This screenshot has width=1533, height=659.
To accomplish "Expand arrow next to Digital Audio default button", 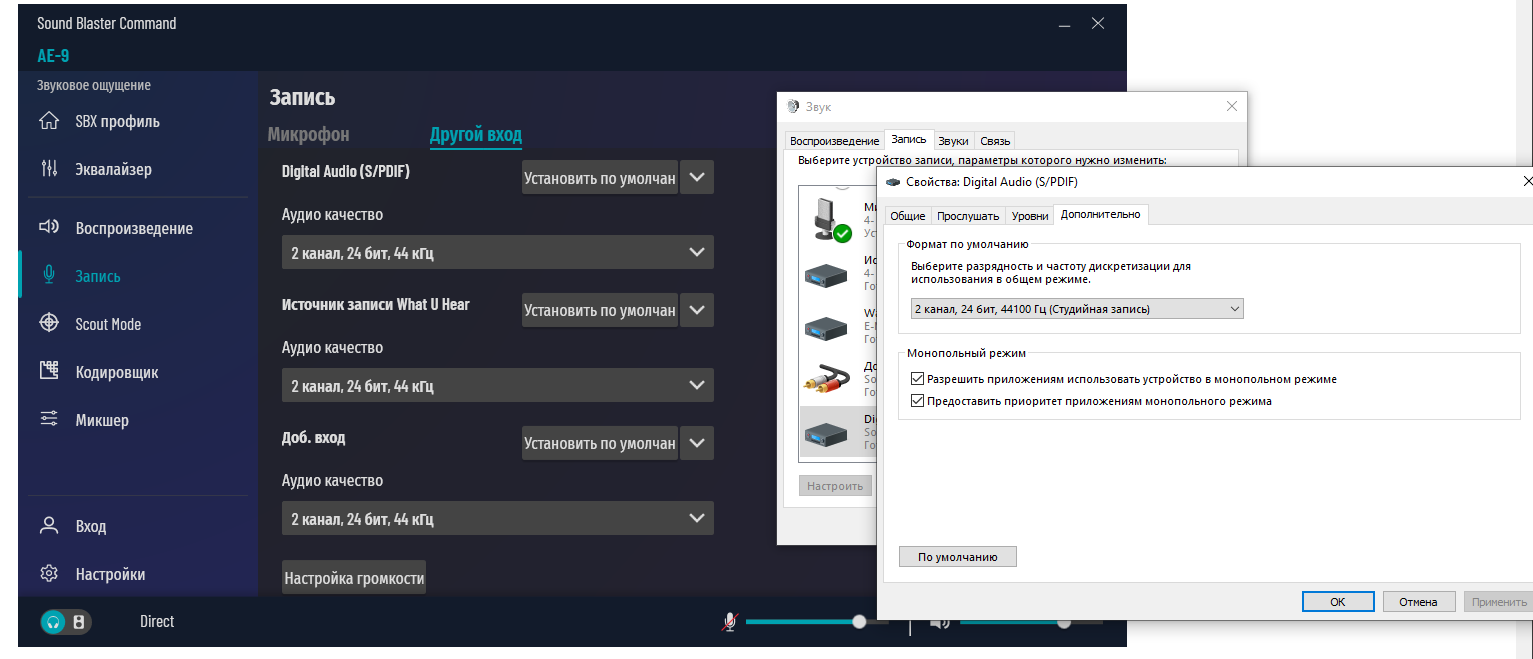I will click(x=698, y=177).
